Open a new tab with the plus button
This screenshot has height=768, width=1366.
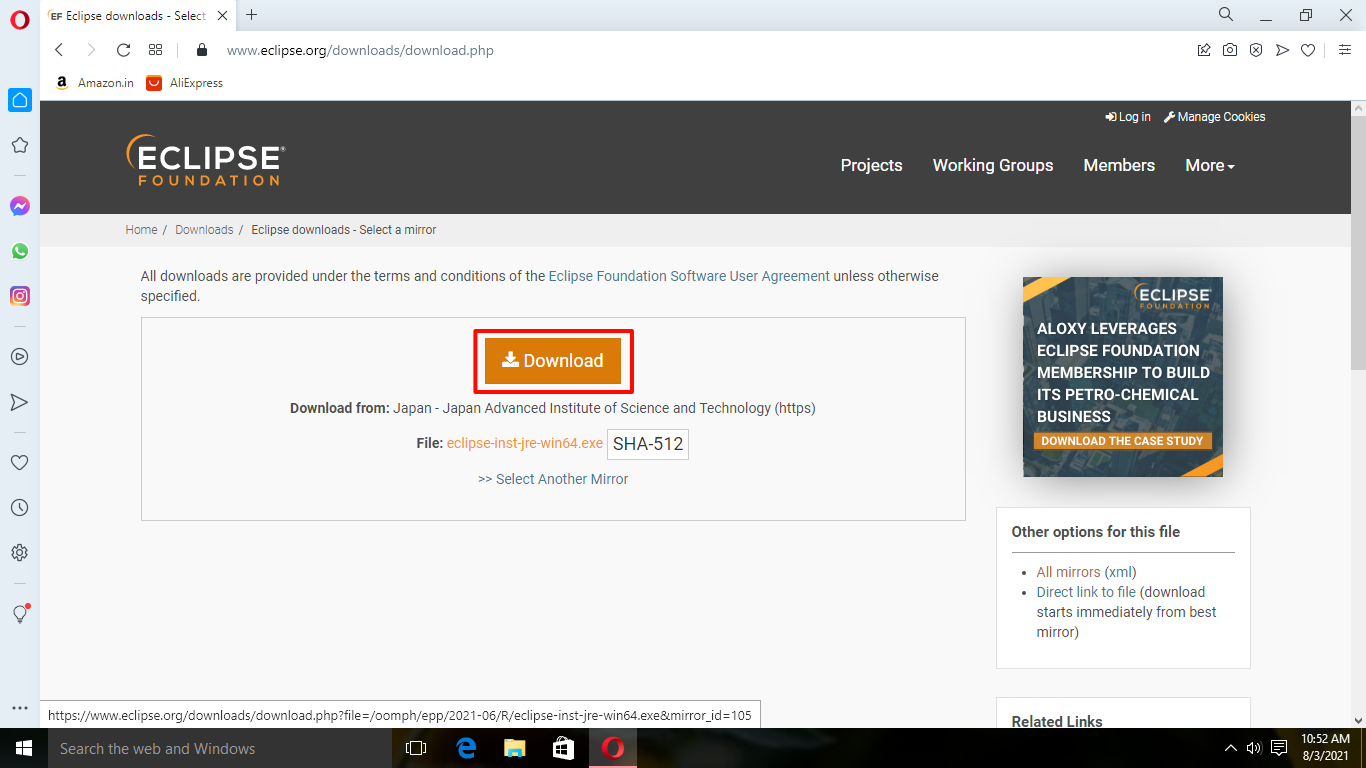[x=251, y=15]
